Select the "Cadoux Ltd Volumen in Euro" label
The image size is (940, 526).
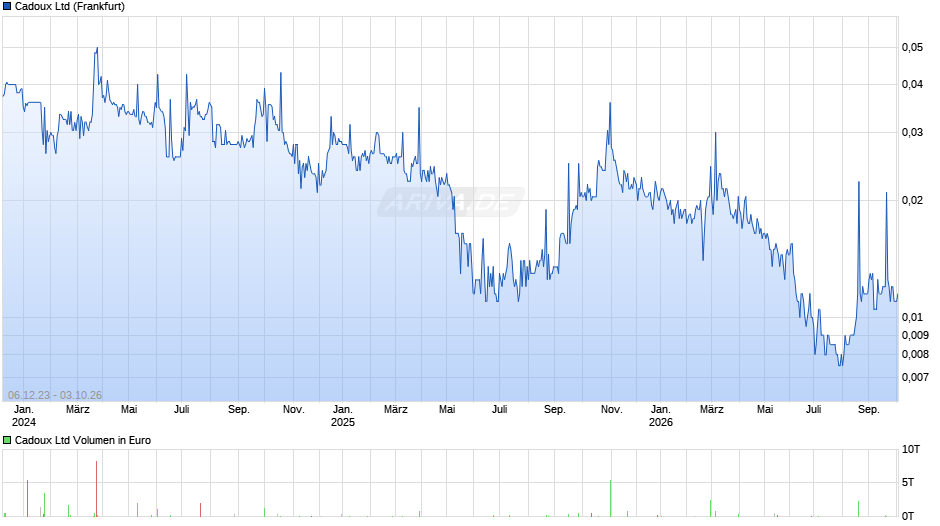tap(83, 440)
